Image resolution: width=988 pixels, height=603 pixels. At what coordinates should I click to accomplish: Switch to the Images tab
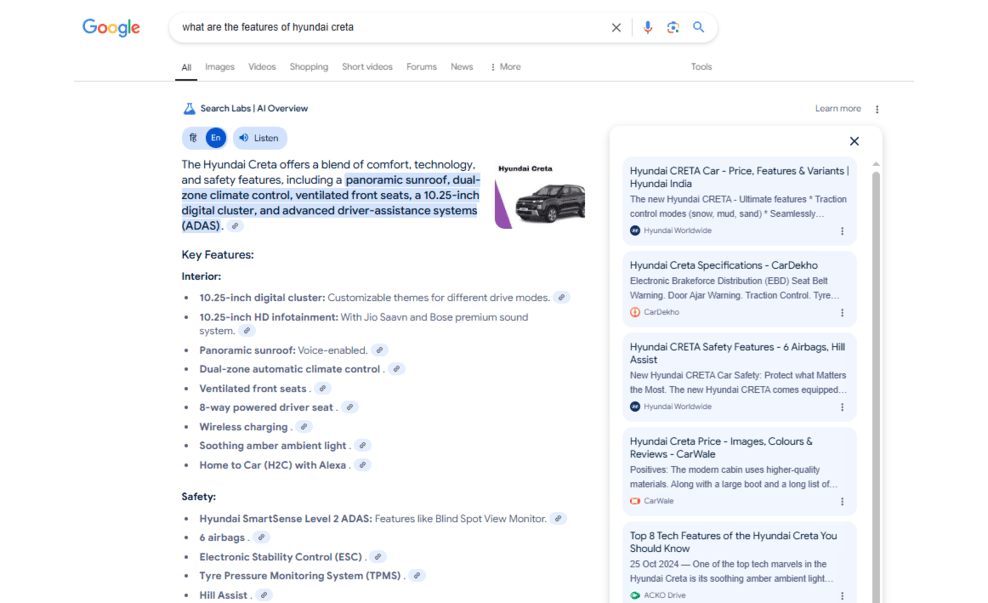[x=220, y=67]
